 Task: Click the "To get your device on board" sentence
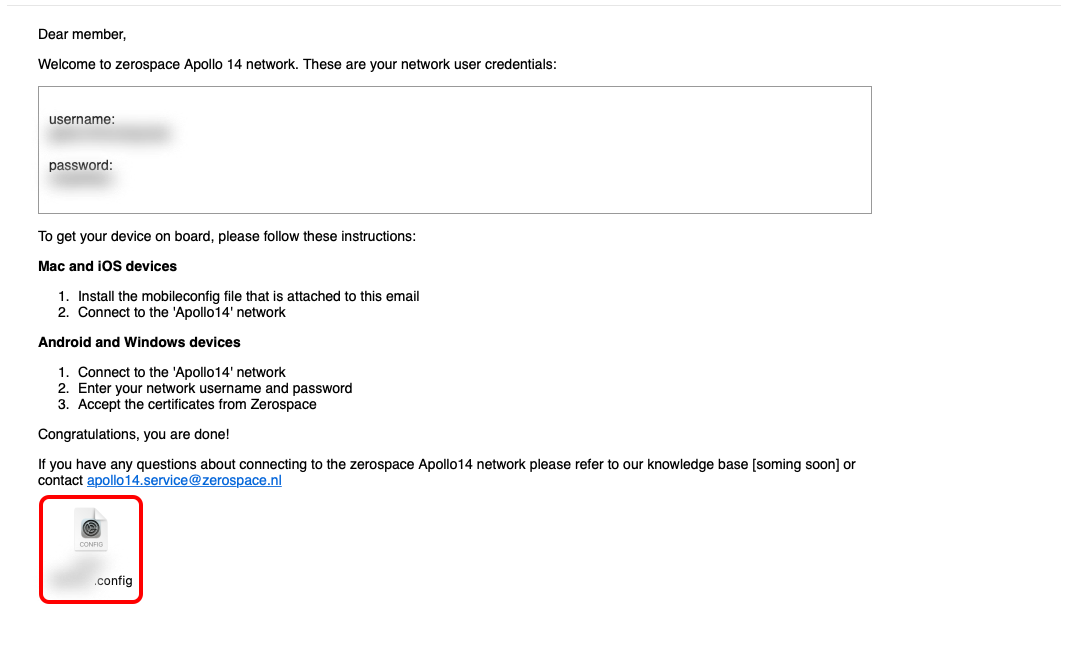point(227,237)
